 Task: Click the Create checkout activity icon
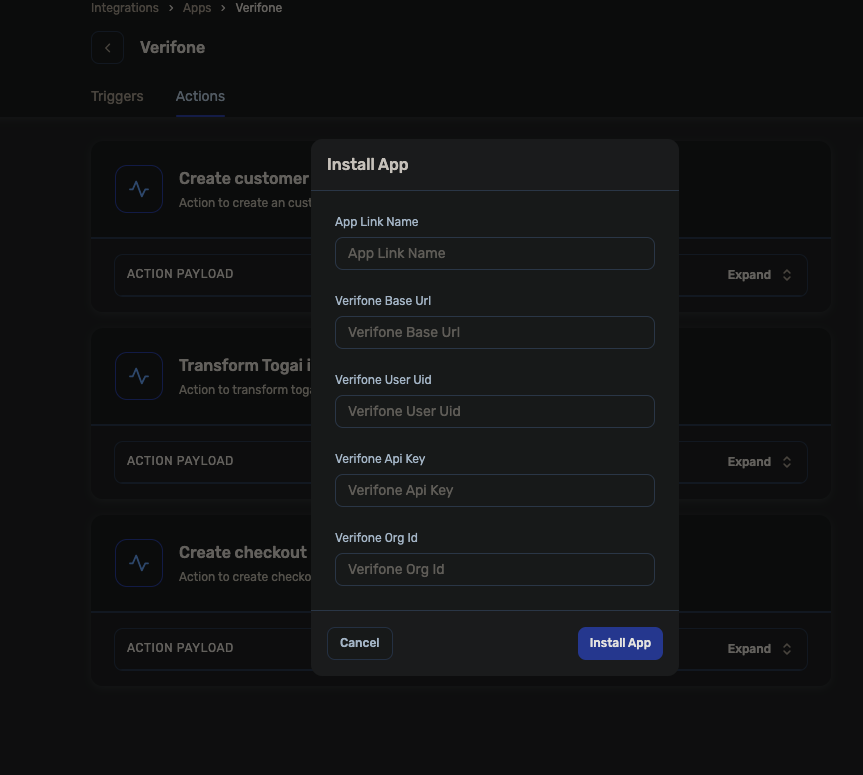pos(139,563)
